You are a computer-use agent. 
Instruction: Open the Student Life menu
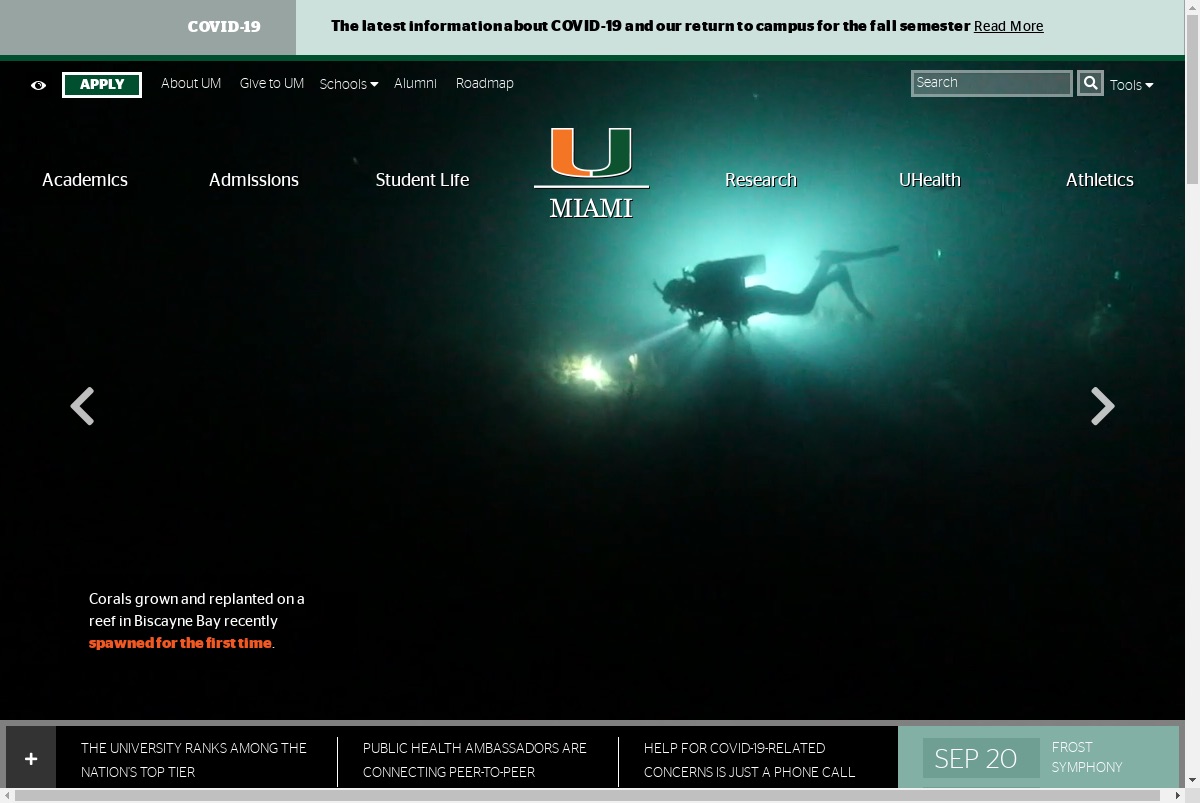422,180
